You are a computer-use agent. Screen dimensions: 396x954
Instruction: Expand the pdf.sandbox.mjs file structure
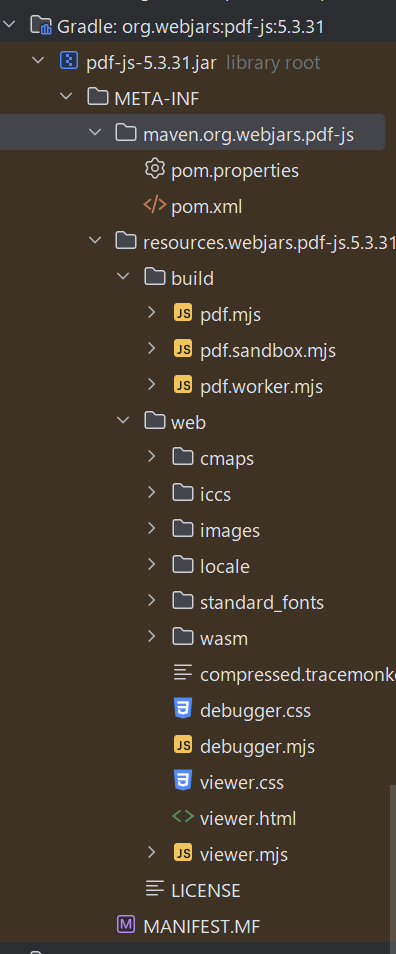pos(152,349)
